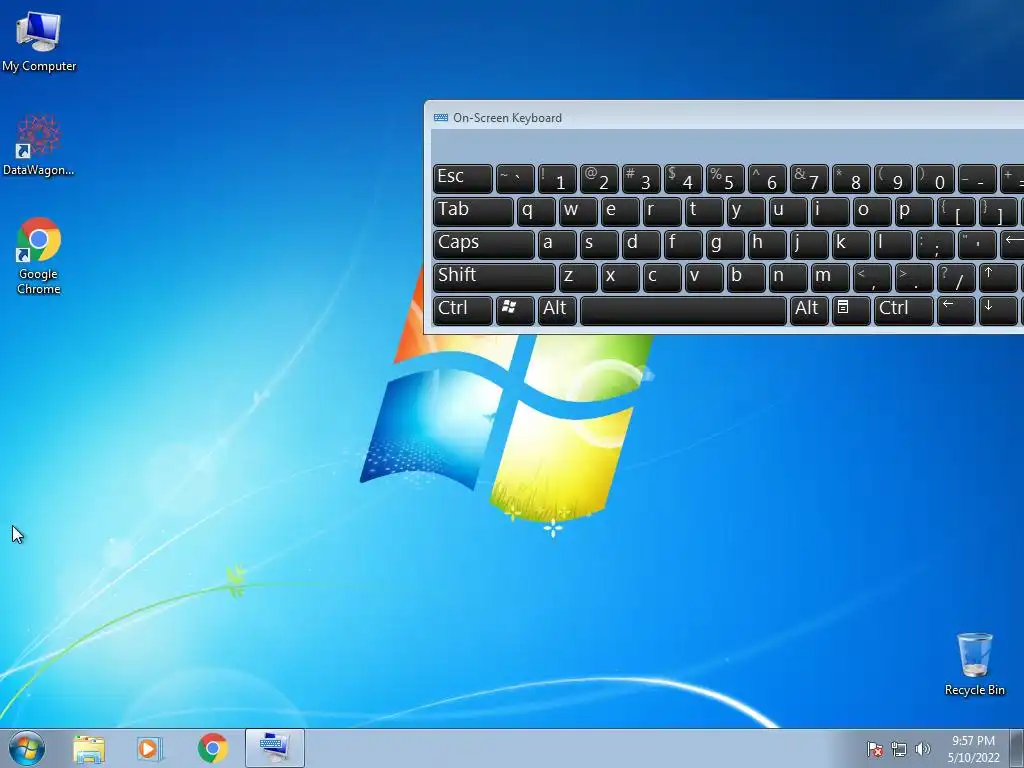Select the Google Chrome desktop shortcut

click(39, 256)
